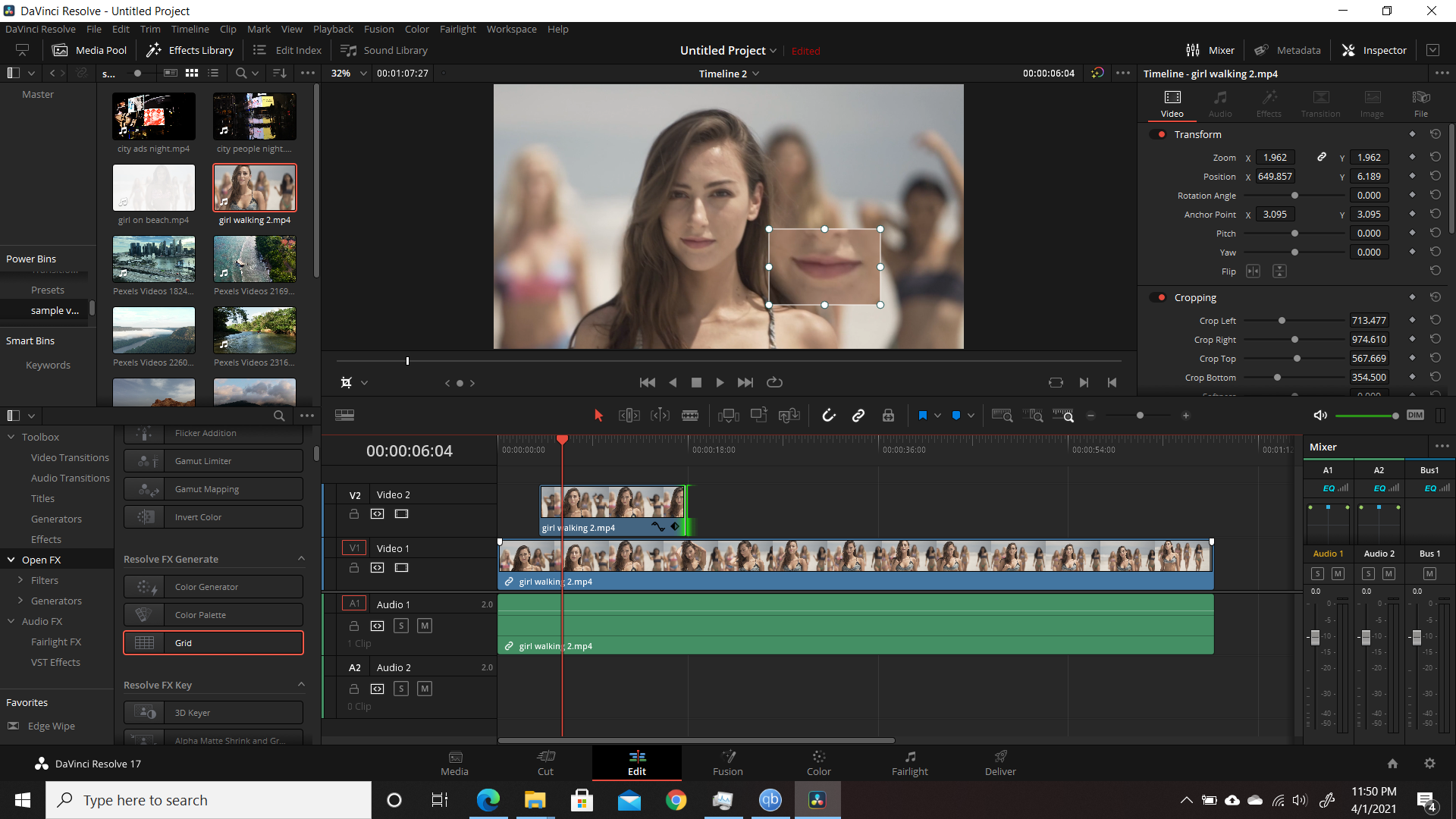
Task: Click the blue Marker icon
Action: coord(955,416)
